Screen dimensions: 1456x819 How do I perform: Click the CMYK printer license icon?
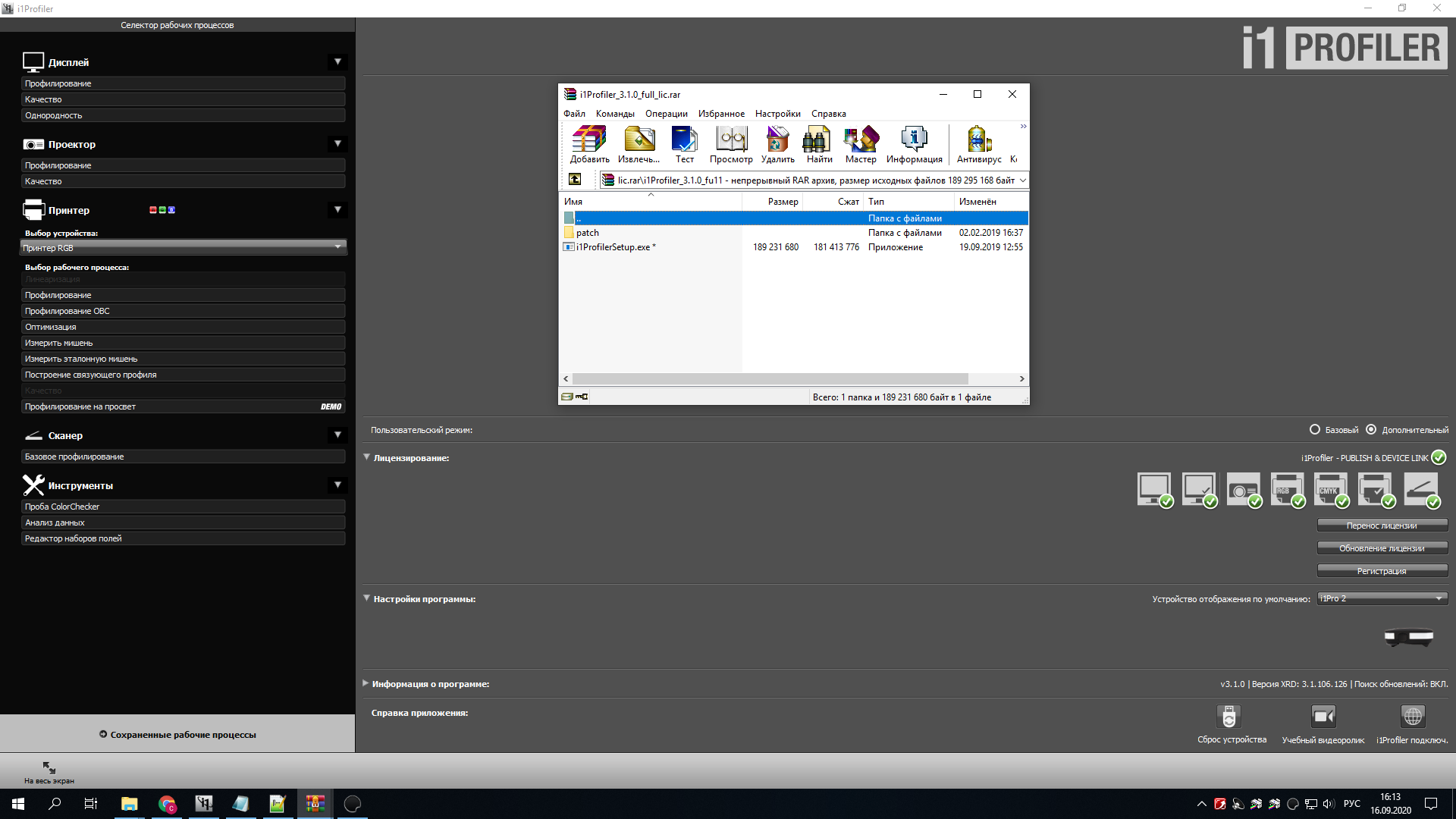tap(1332, 490)
